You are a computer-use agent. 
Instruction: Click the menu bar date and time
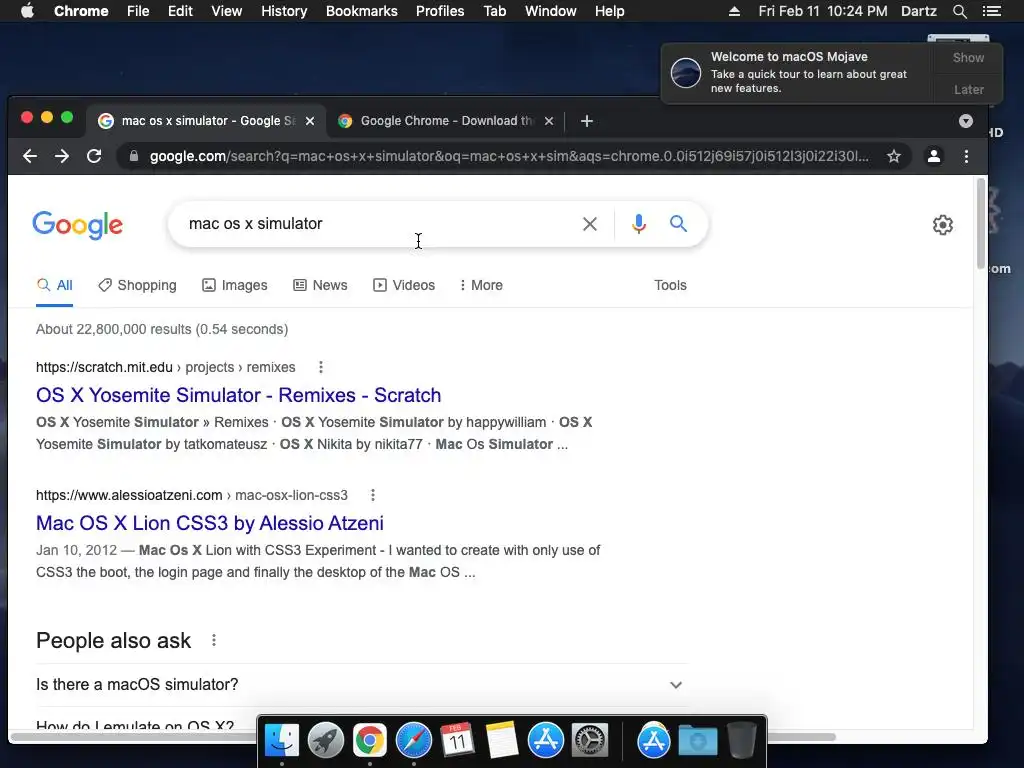[823, 11]
